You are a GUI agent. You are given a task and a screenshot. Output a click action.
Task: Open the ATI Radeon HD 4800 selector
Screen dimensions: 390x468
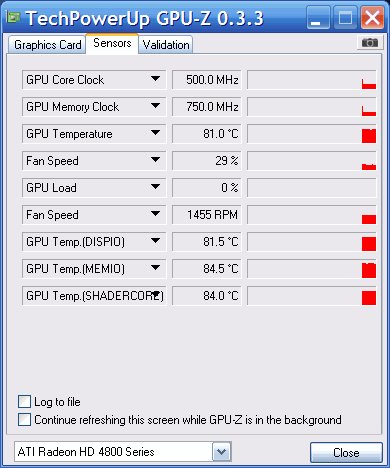[x=221, y=452]
